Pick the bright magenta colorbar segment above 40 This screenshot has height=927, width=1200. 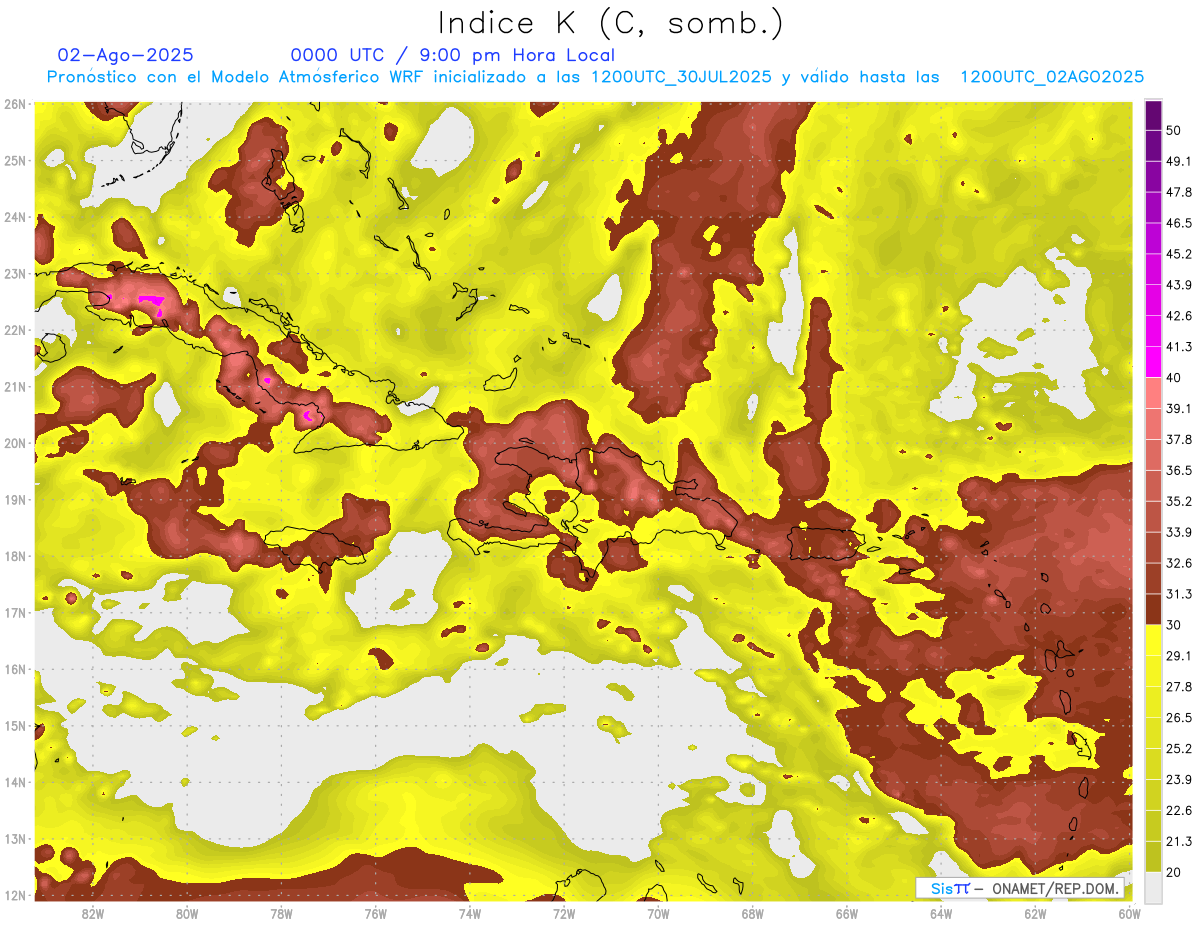point(1153,362)
